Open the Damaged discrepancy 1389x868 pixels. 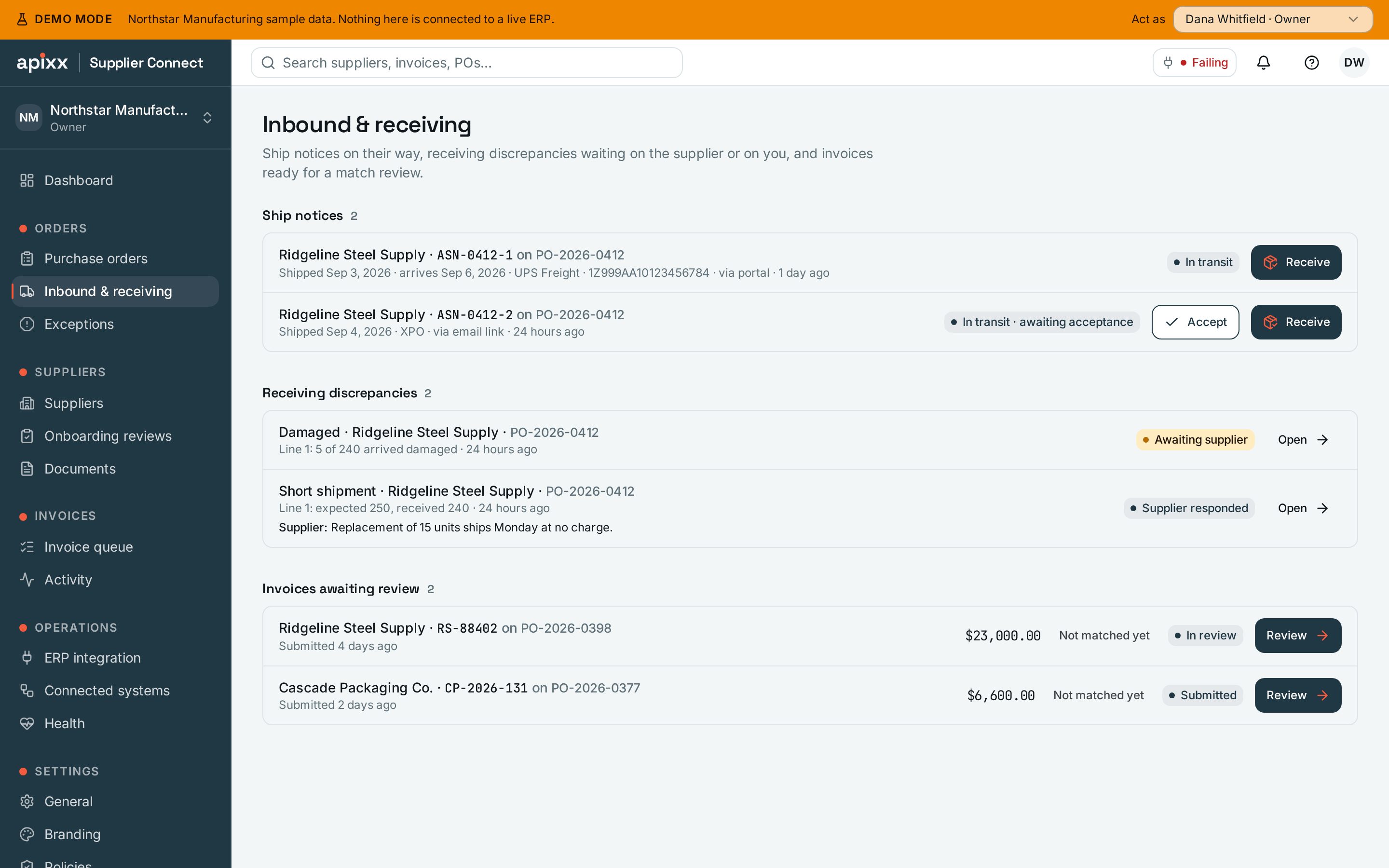(x=1303, y=440)
